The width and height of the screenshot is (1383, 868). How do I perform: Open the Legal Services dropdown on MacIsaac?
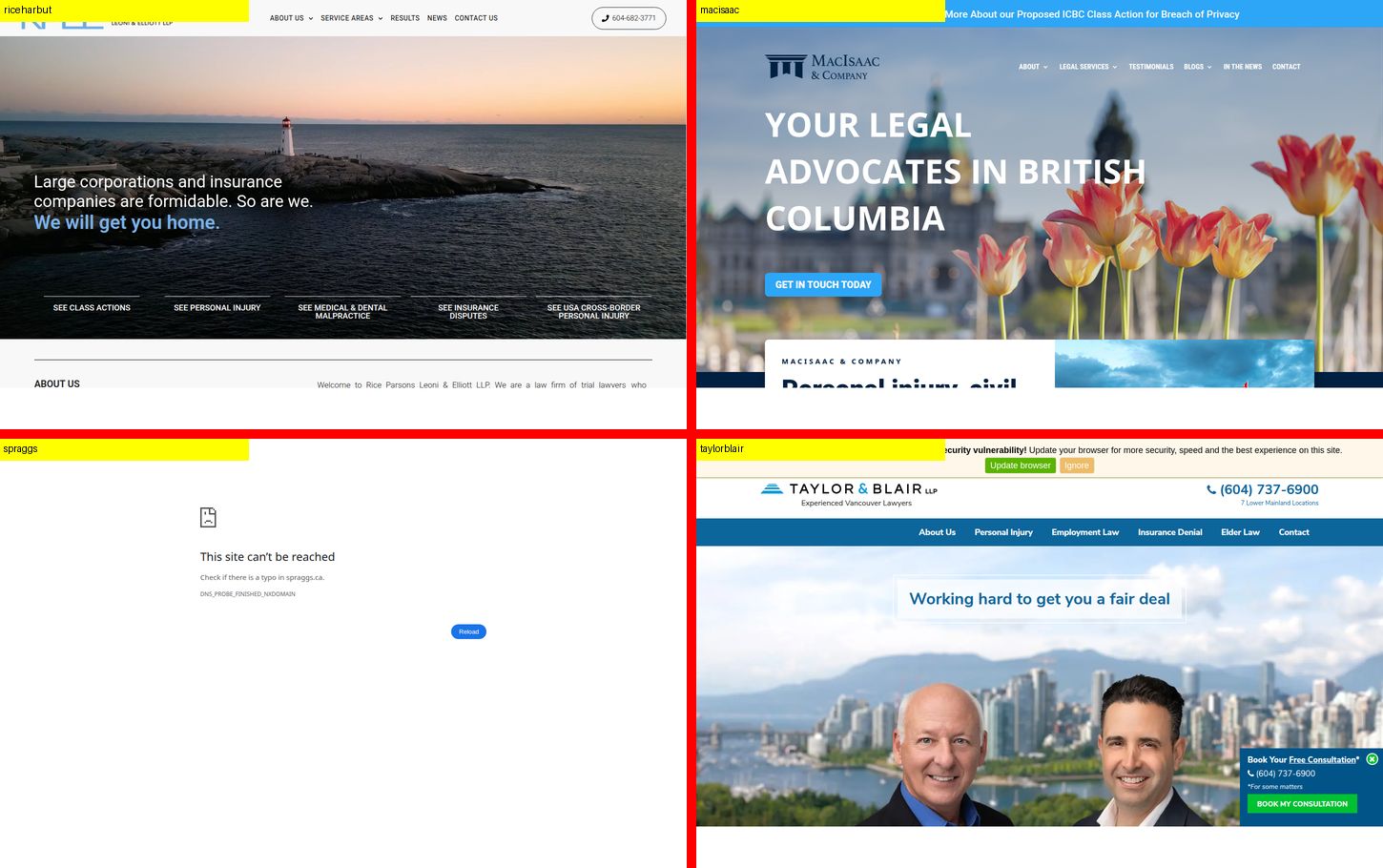point(1087,67)
